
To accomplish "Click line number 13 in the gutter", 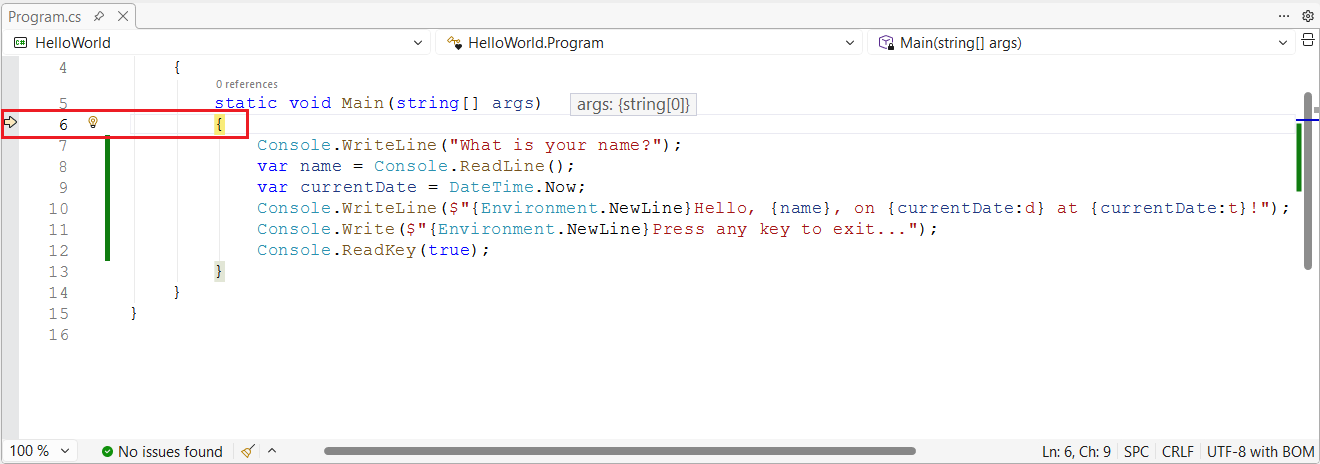I will (x=58, y=272).
